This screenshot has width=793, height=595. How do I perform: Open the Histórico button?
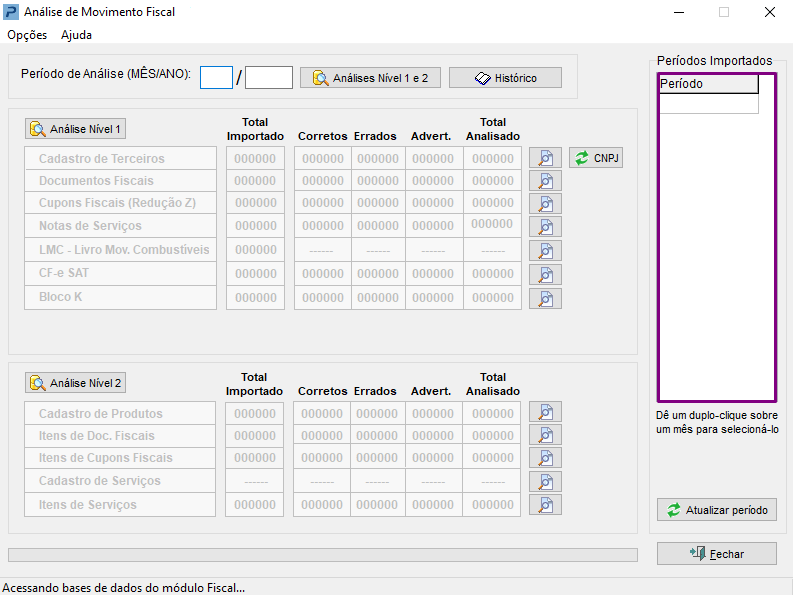pos(505,78)
